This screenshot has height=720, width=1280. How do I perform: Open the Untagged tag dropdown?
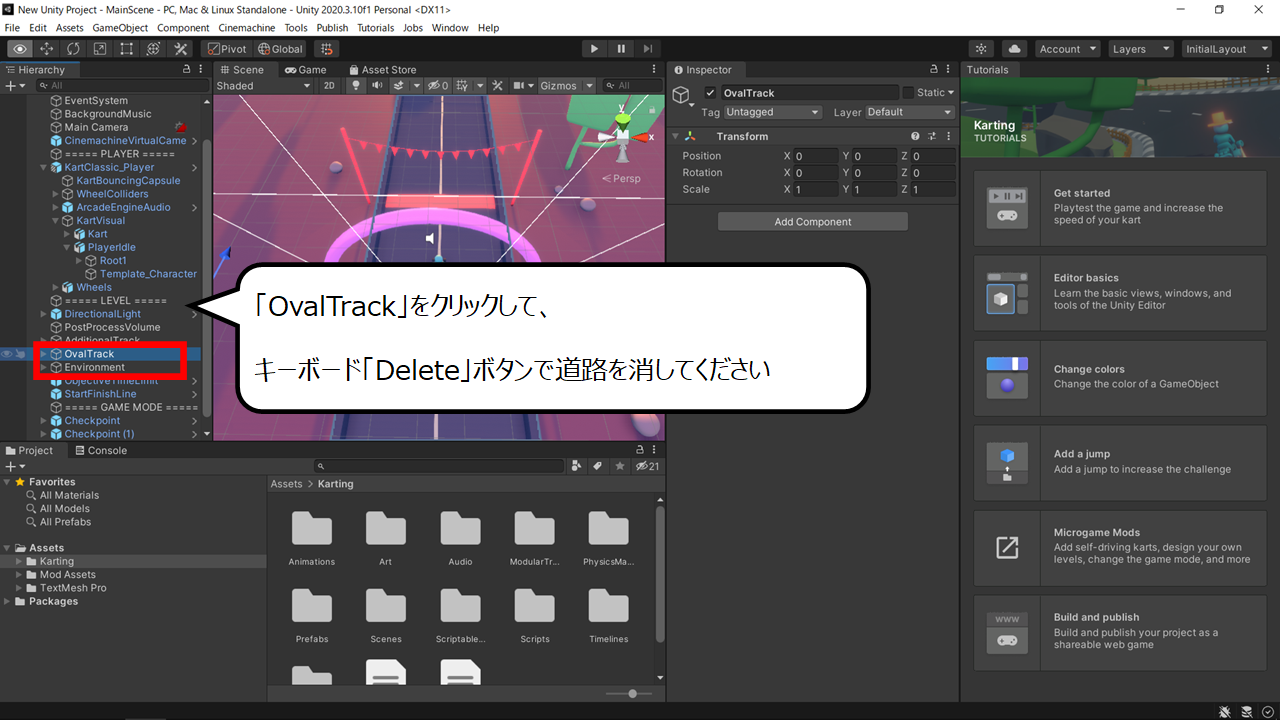point(773,112)
